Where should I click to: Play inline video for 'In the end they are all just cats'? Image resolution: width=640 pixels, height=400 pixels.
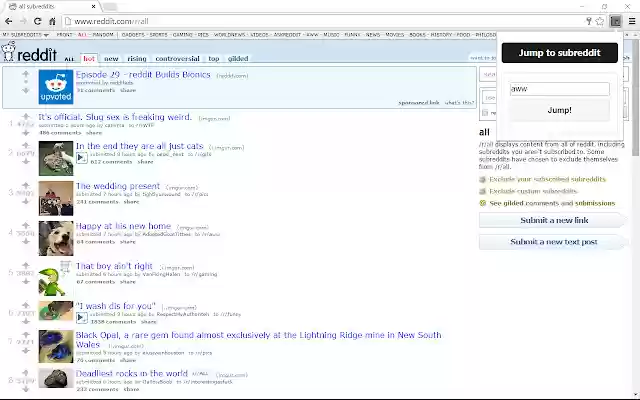point(82,158)
